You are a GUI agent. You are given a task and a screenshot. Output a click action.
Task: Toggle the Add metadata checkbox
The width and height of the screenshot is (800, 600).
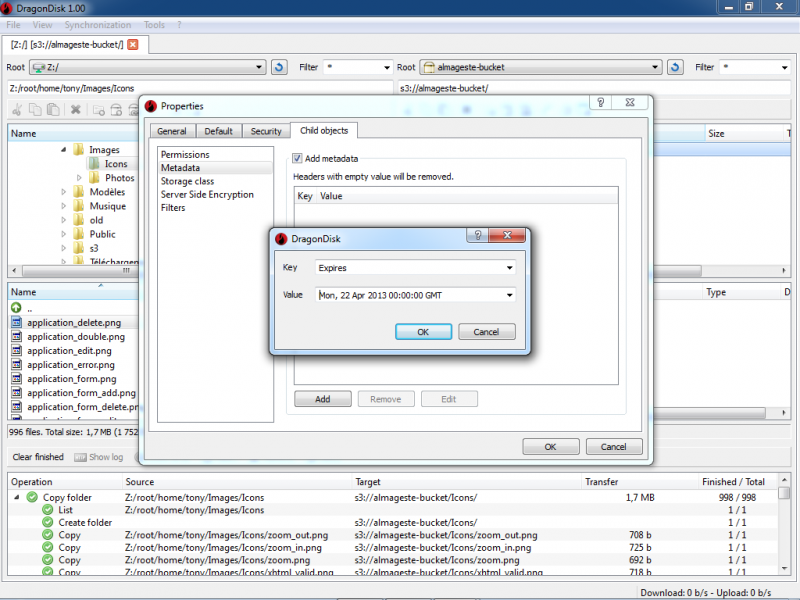(297, 158)
